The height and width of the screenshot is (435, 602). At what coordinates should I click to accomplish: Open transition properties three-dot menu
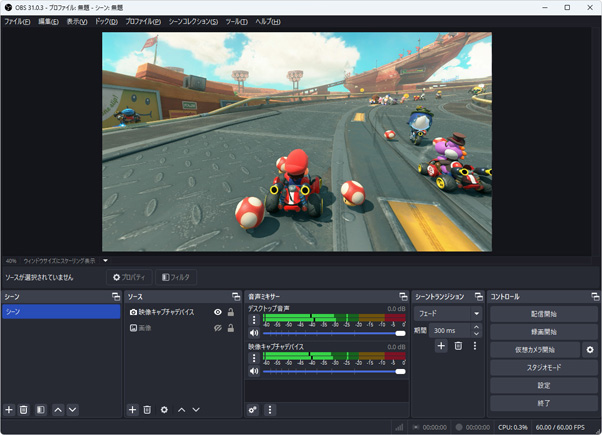[475, 346]
